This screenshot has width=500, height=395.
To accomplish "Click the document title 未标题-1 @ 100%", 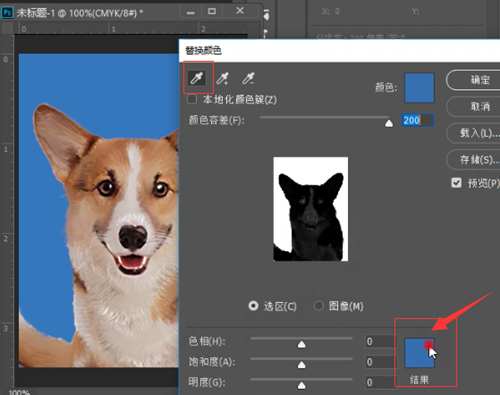I will click(80, 13).
